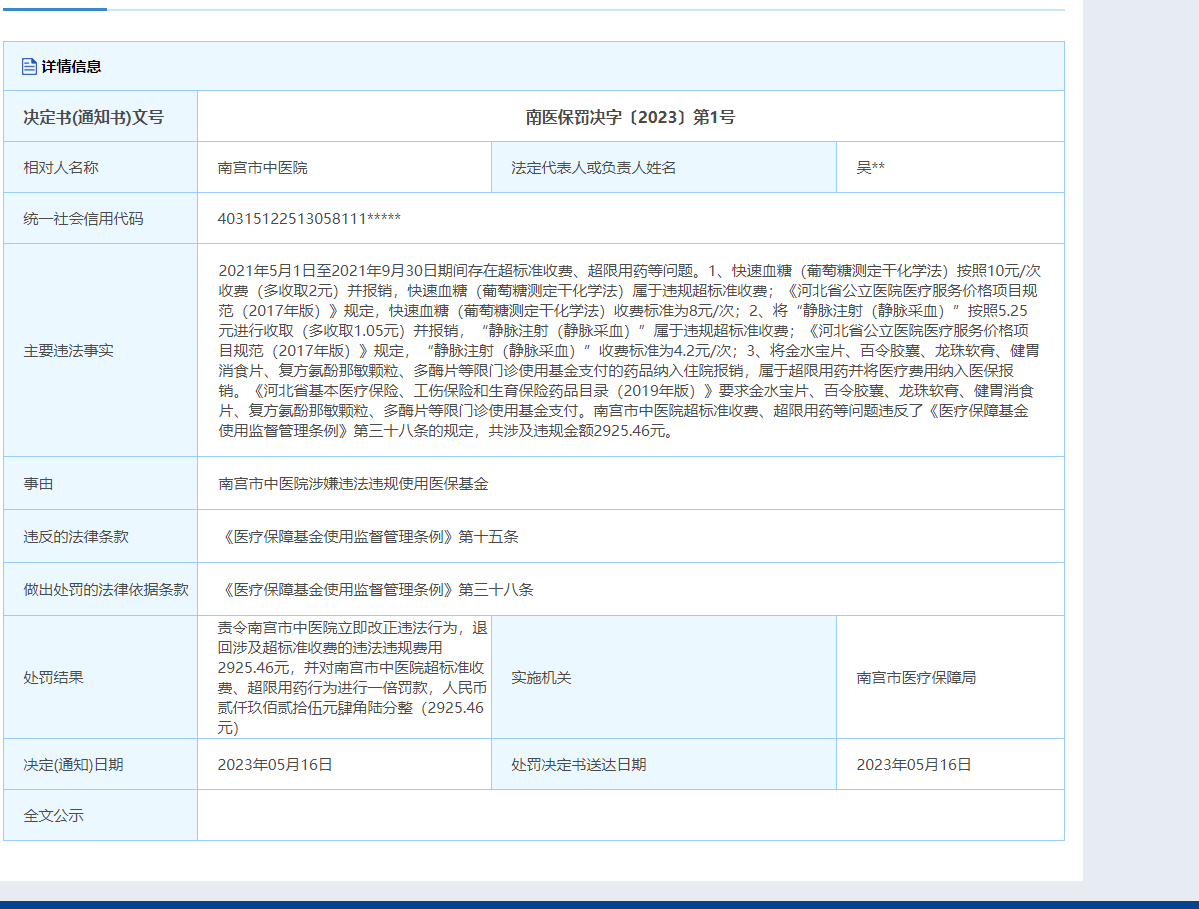1199x909 pixels.
Task: Click the 全文公示 label cell
Action: pos(100,815)
